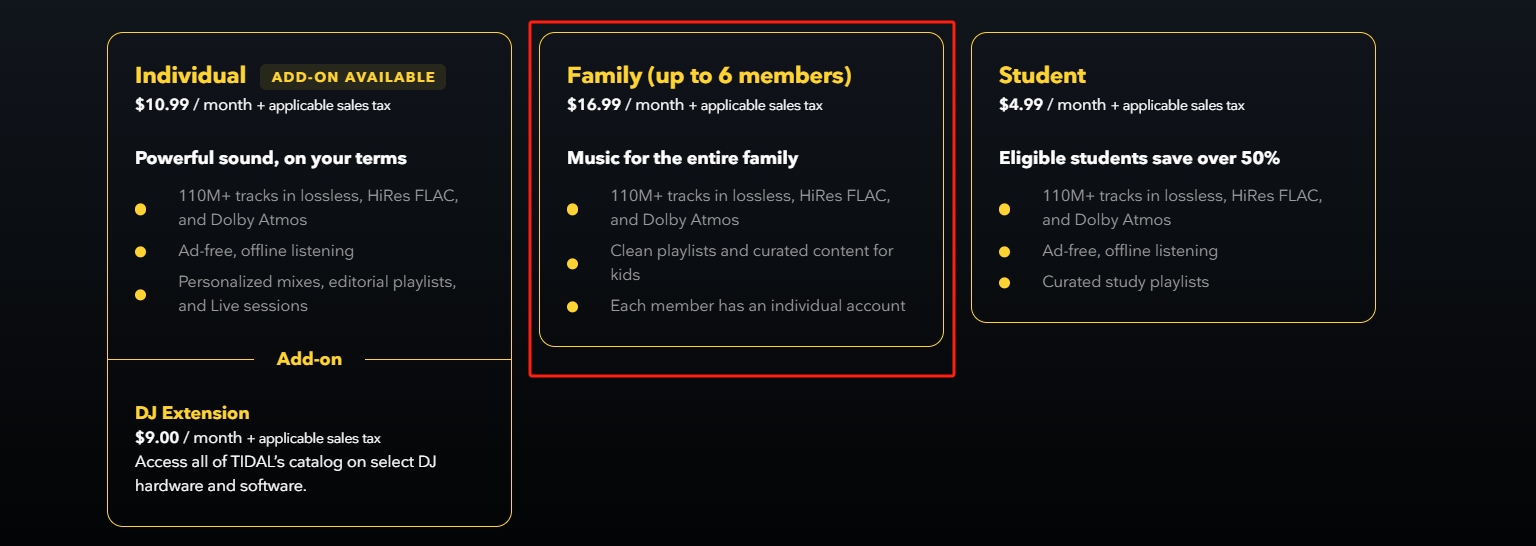Select the Individual plan heading

click(x=190, y=76)
